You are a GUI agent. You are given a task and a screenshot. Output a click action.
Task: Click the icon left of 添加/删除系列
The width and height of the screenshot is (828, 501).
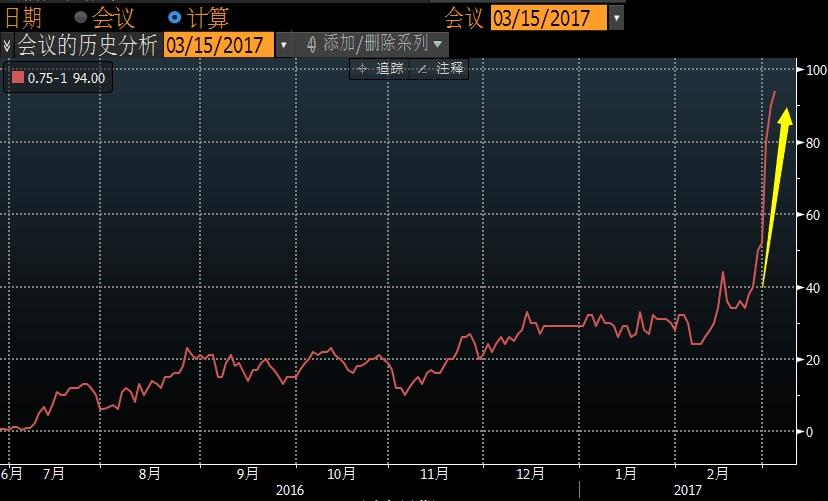click(x=311, y=44)
